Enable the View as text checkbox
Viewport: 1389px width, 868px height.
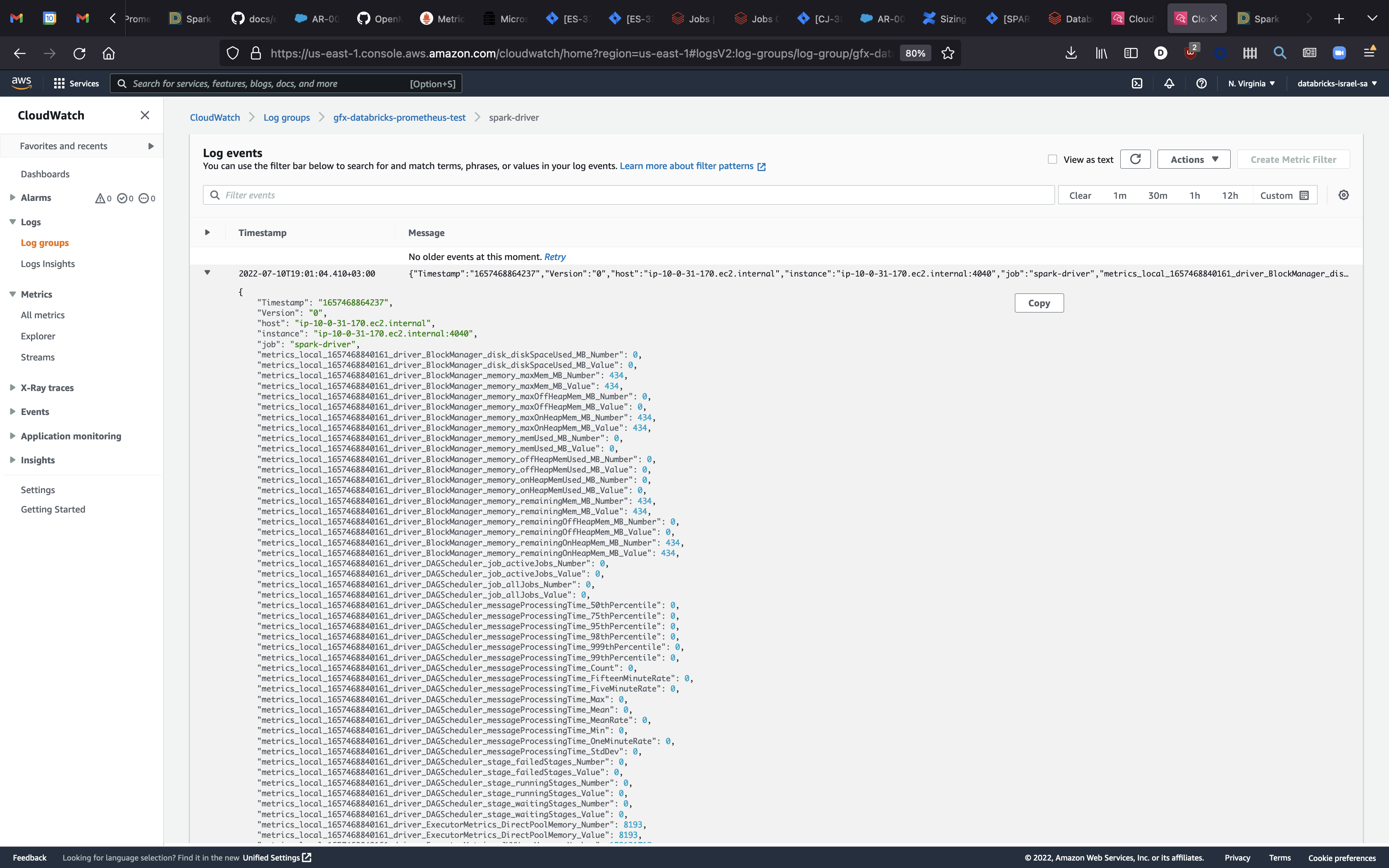1052,160
